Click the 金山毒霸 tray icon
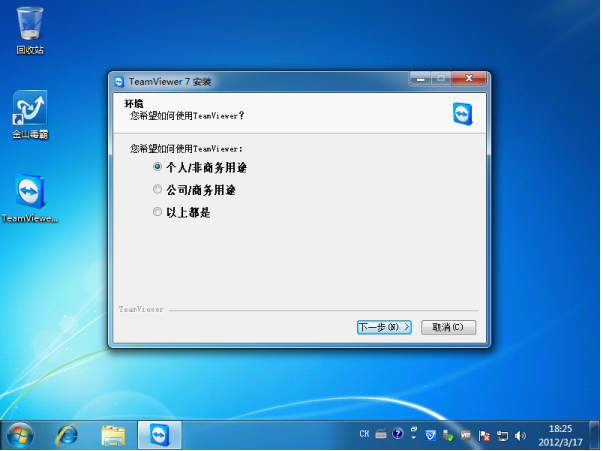This screenshot has height=451, width=601. tap(430, 436)
